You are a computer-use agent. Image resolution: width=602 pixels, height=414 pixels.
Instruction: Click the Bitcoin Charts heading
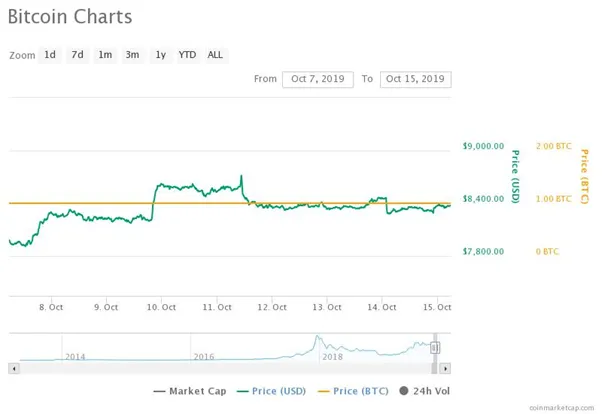[70, 17]
